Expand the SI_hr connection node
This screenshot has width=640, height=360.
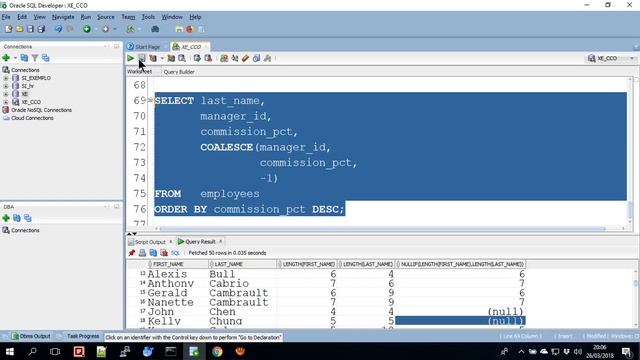[x=6, y=86]
